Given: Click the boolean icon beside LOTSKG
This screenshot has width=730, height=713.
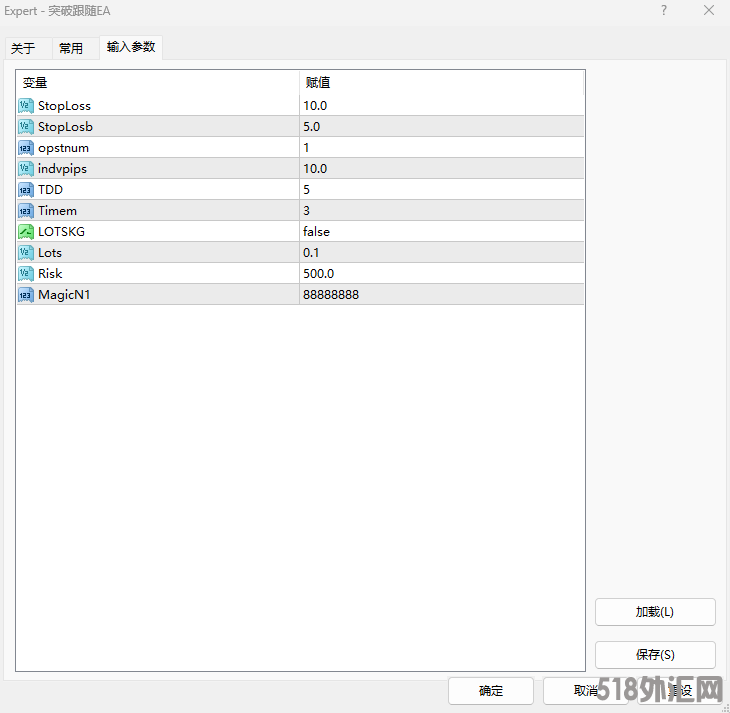Looking at the screenshot, I should tap(26, 232).
